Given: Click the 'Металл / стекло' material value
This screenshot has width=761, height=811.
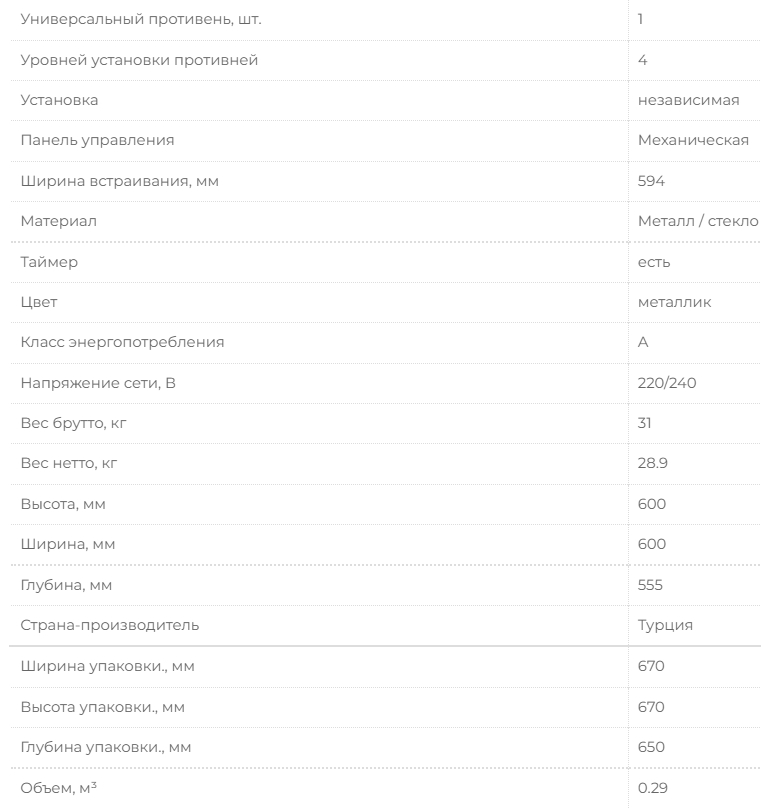Looking at the screenshot, I should pos(698,221).
